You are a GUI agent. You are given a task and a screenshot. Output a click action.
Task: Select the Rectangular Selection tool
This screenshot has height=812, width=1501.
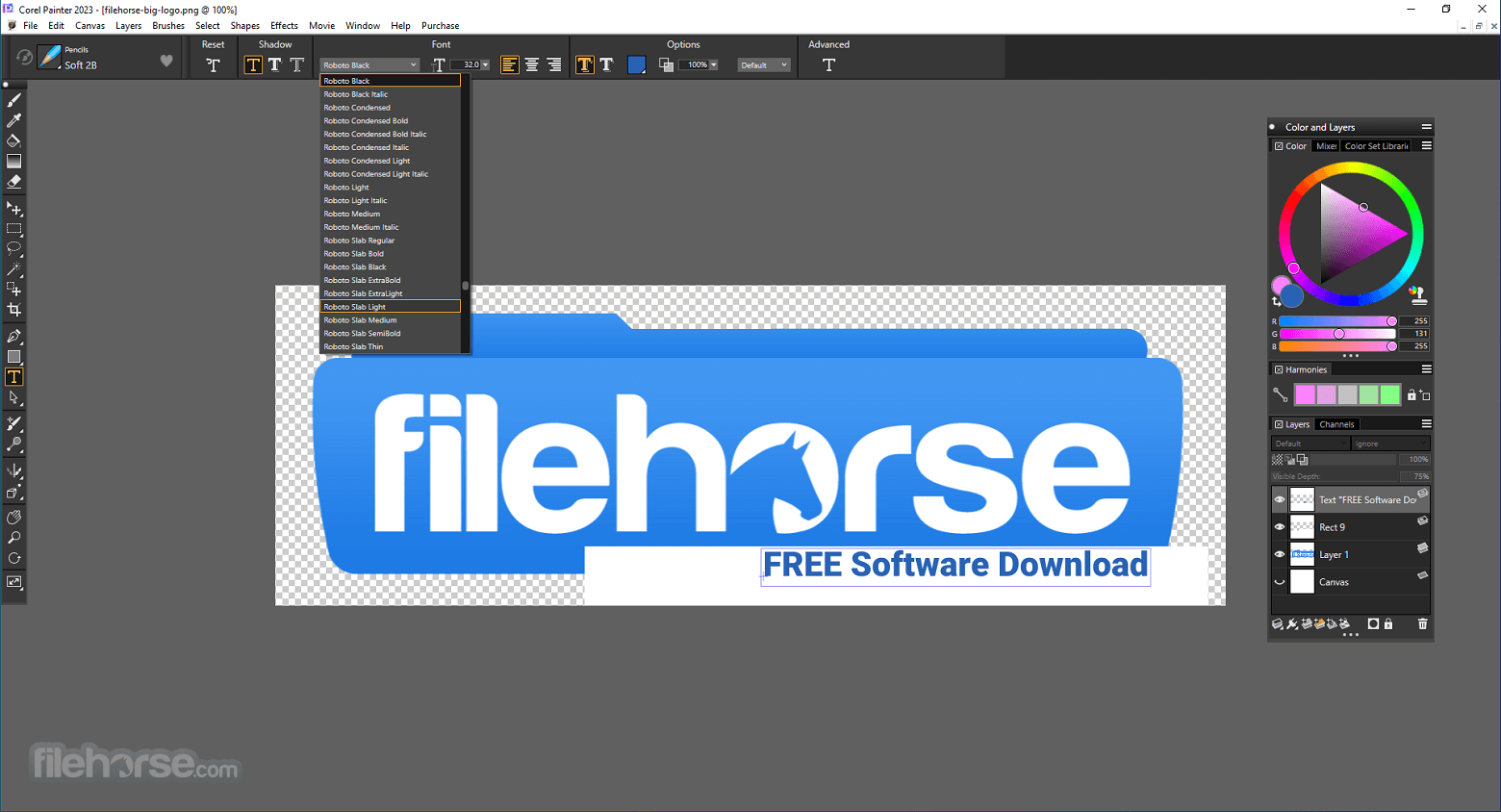14,229
